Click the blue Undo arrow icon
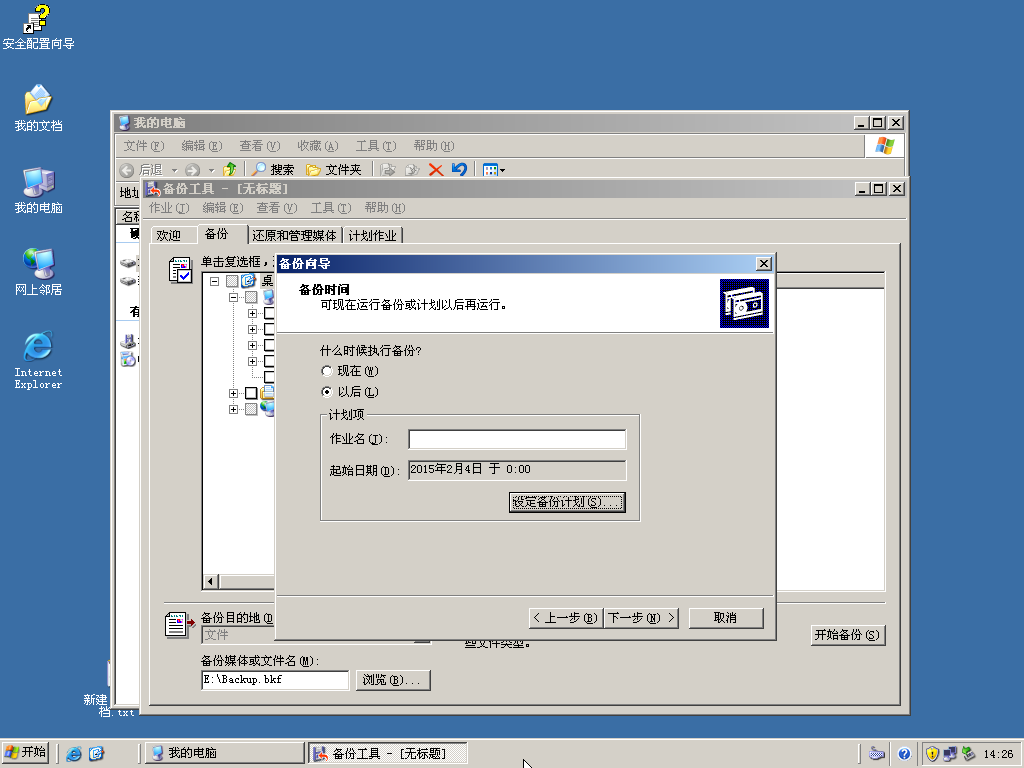1024x768 pixels. click(x=459, y=170)
